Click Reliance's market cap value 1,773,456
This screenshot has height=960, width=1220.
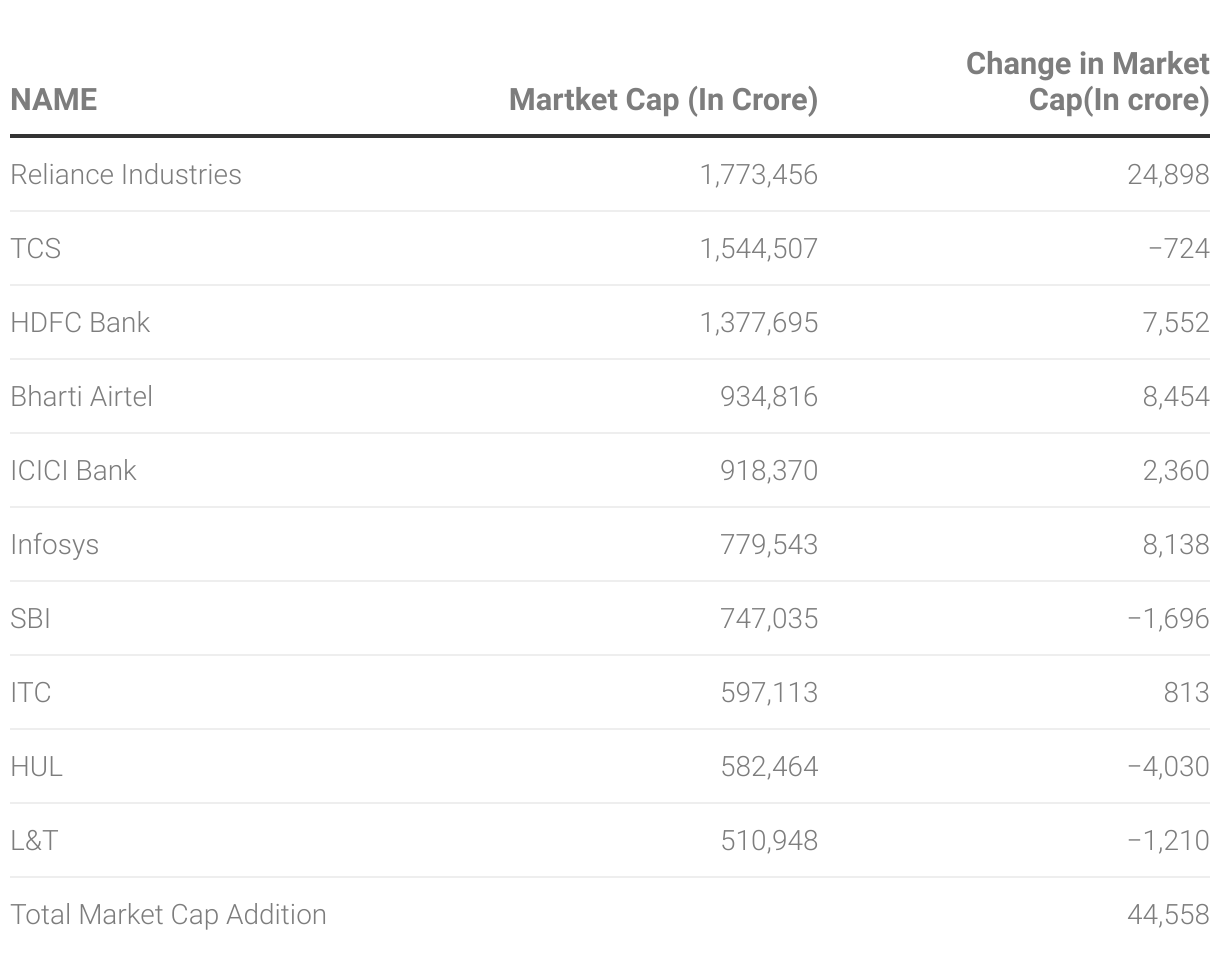coord(758,175)
